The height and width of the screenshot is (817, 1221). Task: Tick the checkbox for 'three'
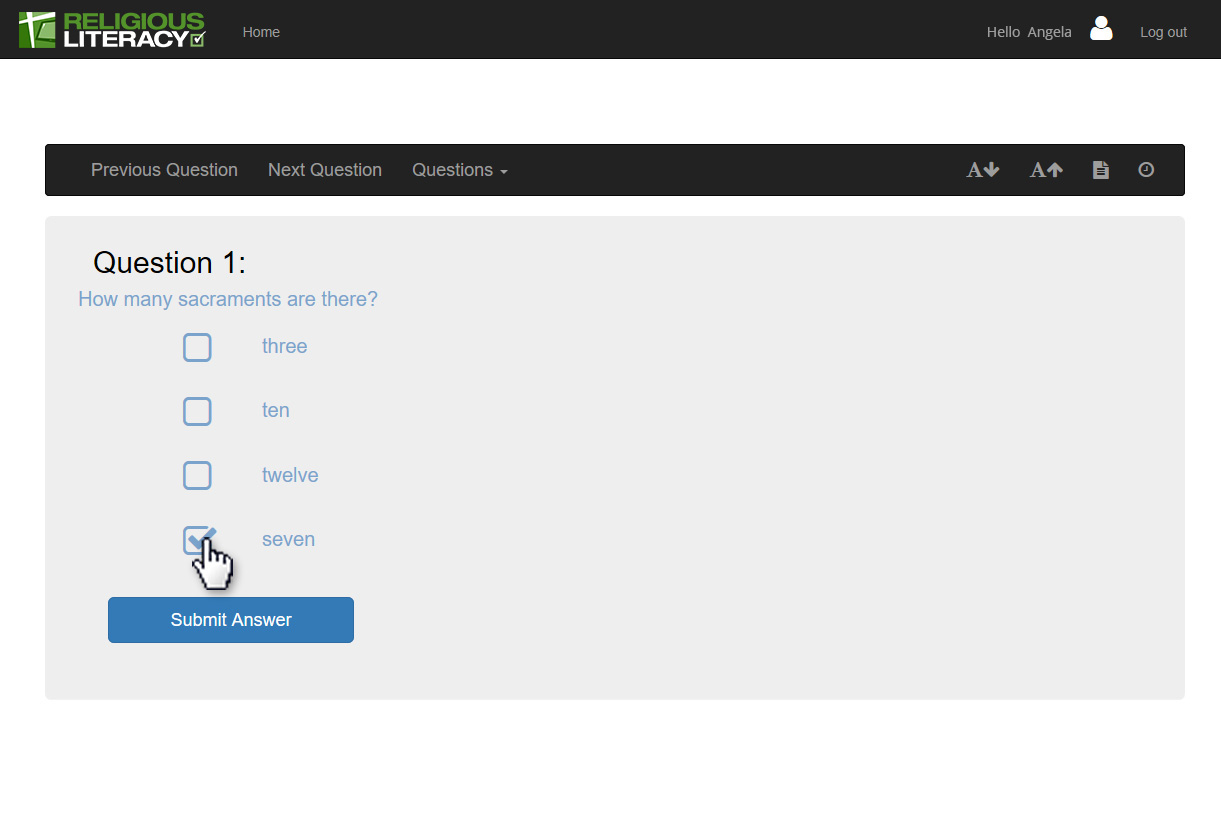click(x=197, y=347)
